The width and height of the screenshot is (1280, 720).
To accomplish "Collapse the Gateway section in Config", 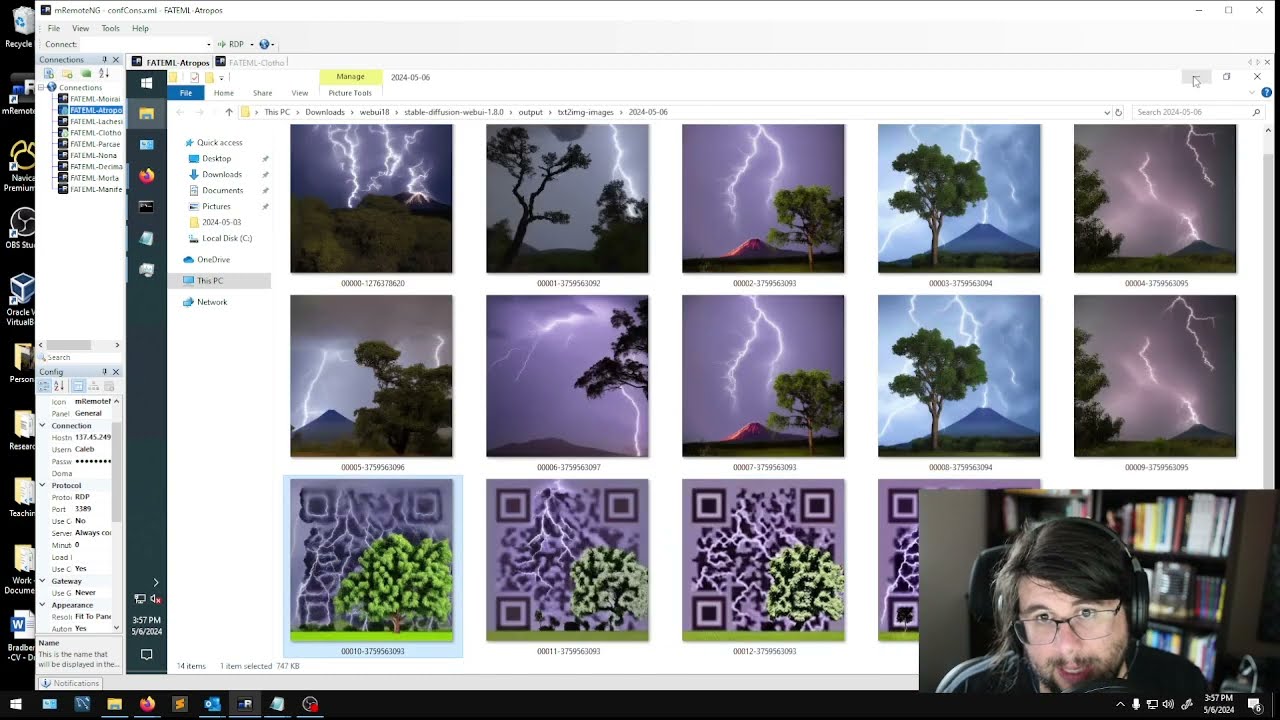I will coord(42,581).
